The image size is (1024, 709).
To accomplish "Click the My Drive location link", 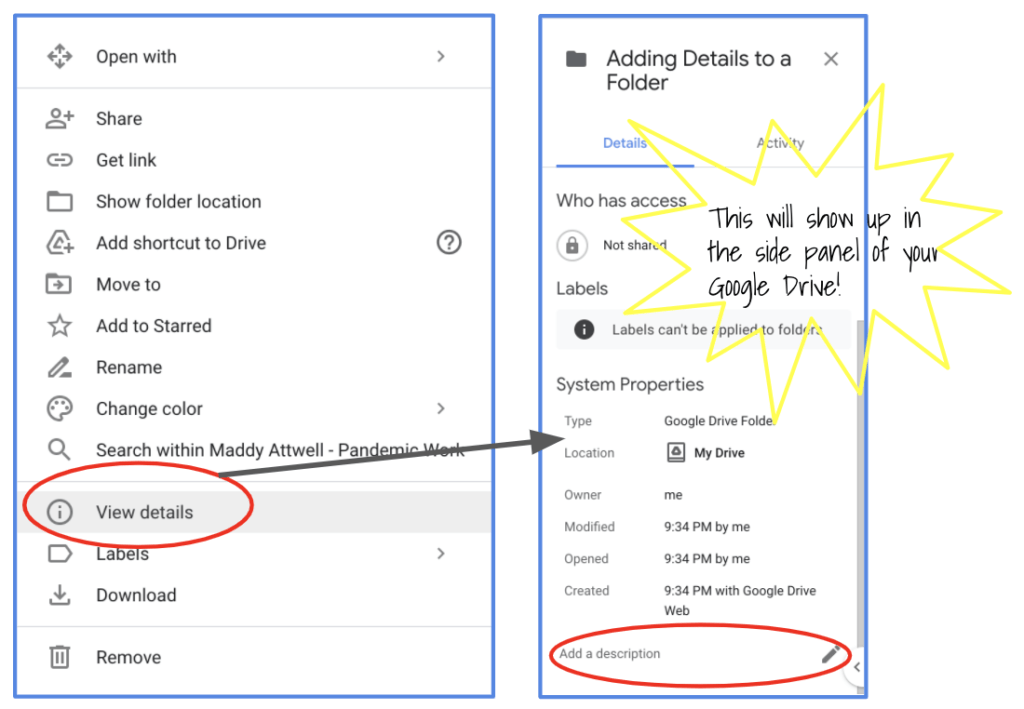I will click(718, 453).
